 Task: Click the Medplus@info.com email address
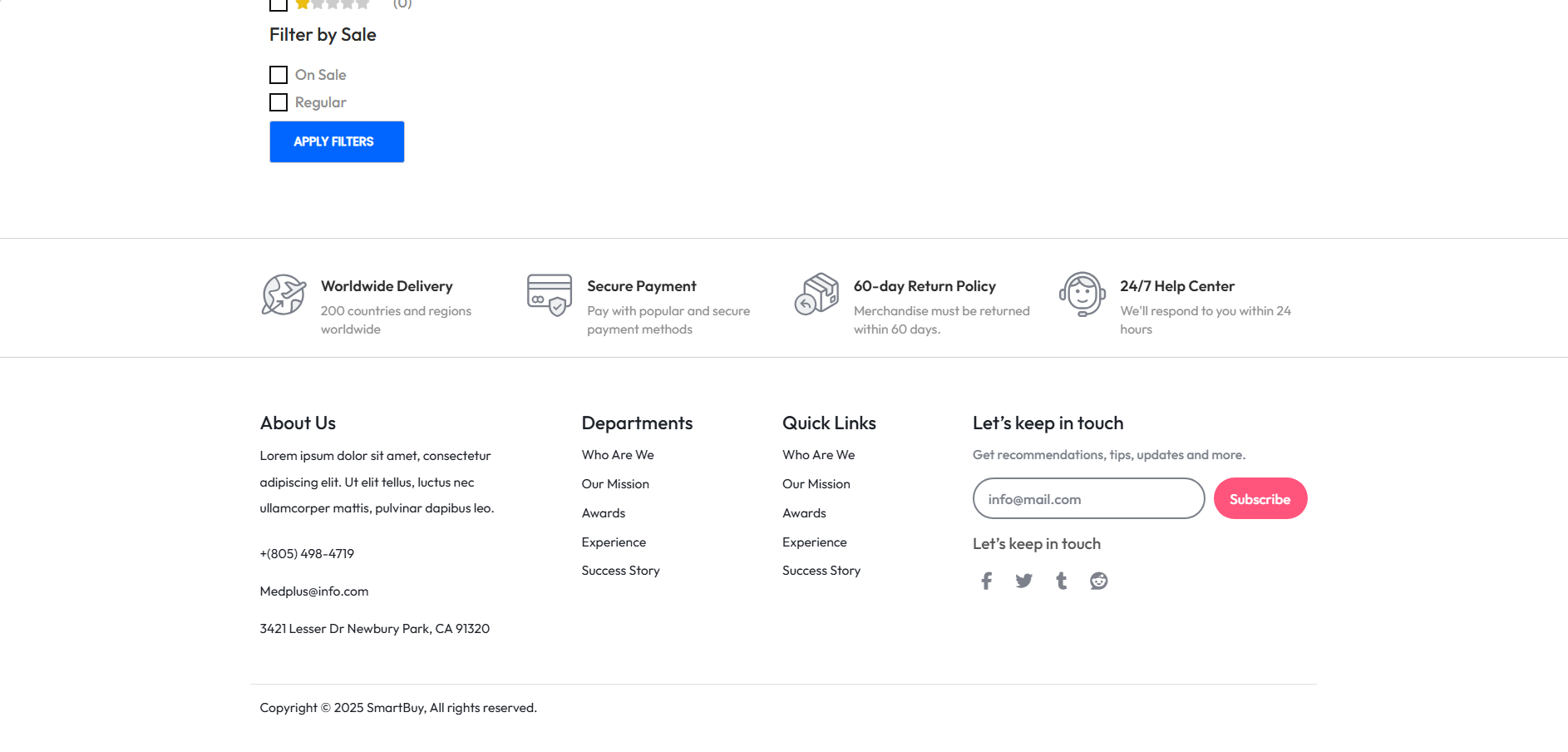313,591
